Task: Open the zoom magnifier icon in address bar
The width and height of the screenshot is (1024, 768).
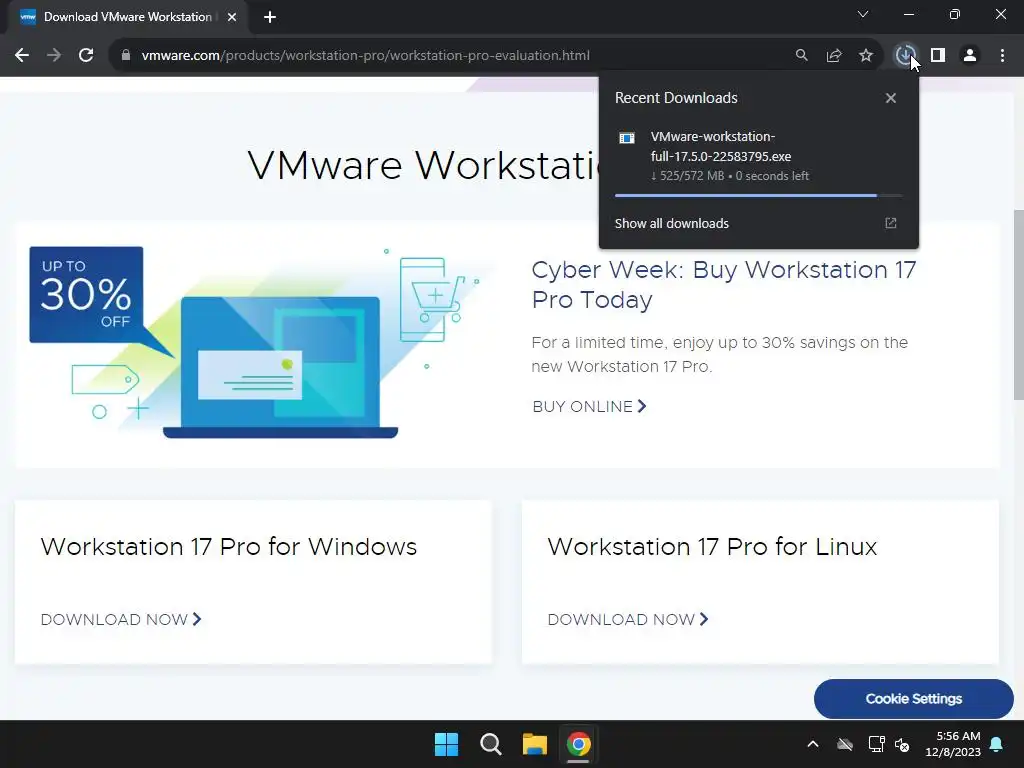Action: click(801, 56)
